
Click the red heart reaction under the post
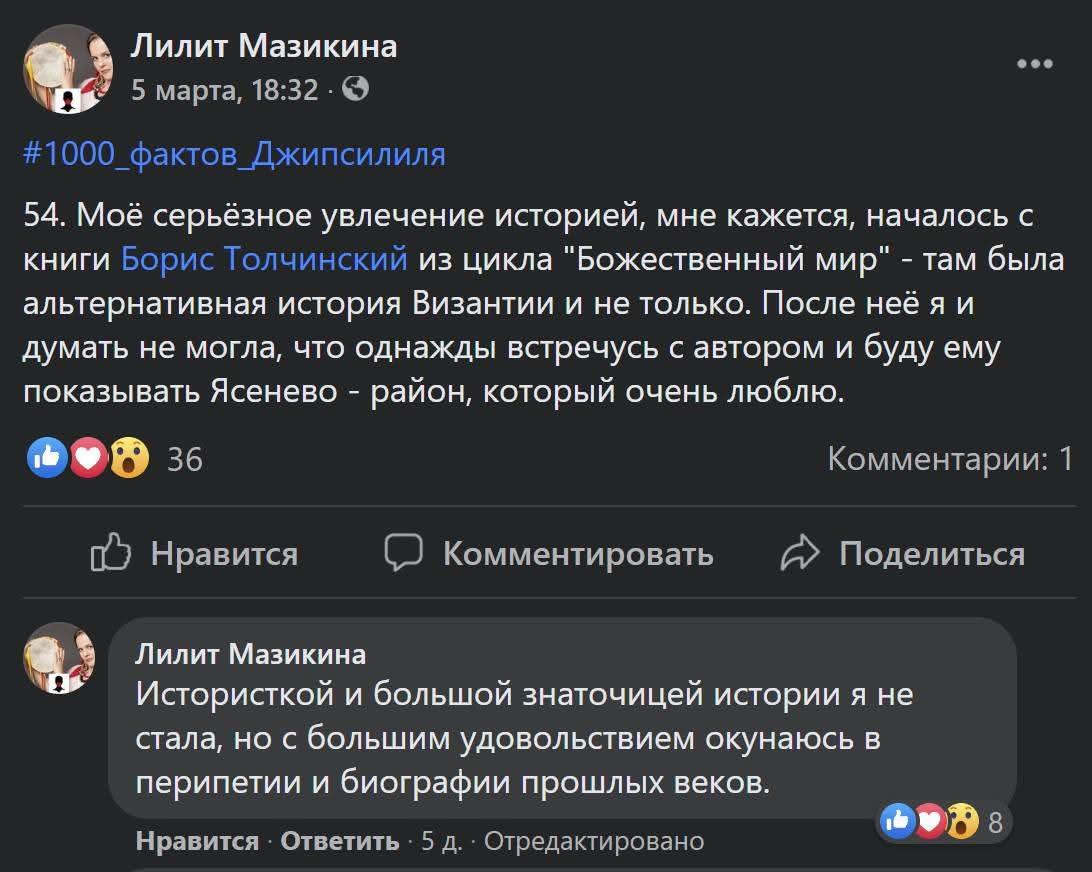coord(88,458)
